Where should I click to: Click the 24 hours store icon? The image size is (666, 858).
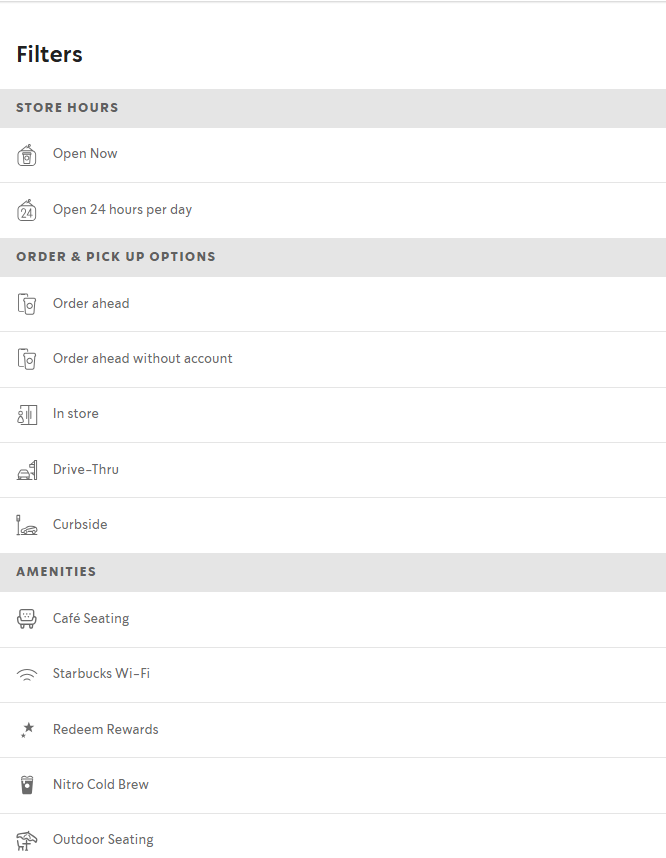point(27,210)
